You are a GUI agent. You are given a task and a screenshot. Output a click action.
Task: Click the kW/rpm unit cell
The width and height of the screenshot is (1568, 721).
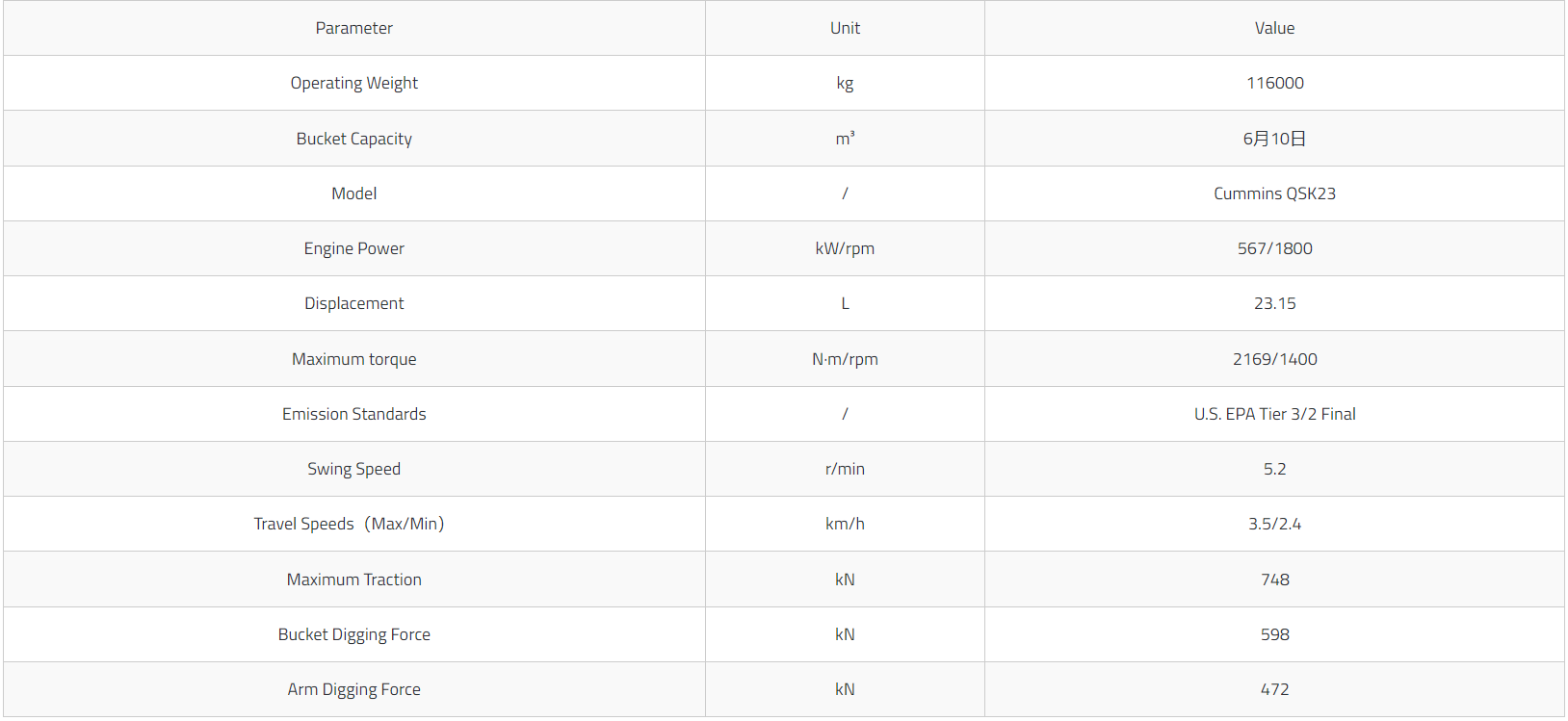click(x=845, y=248)
